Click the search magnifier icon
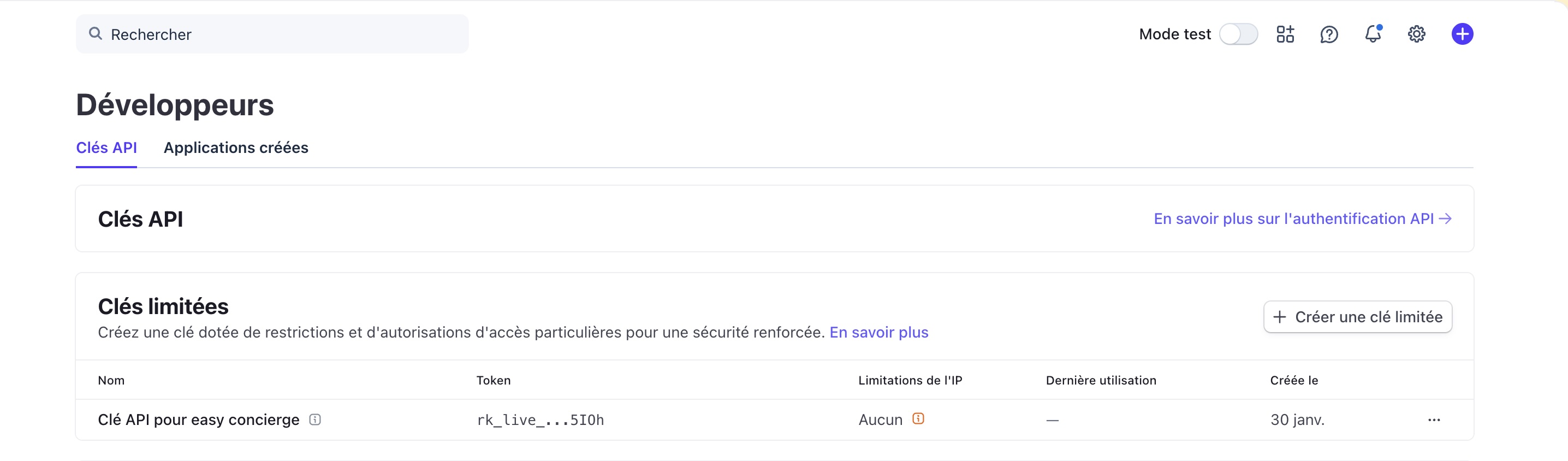 [x=95, y=34]
